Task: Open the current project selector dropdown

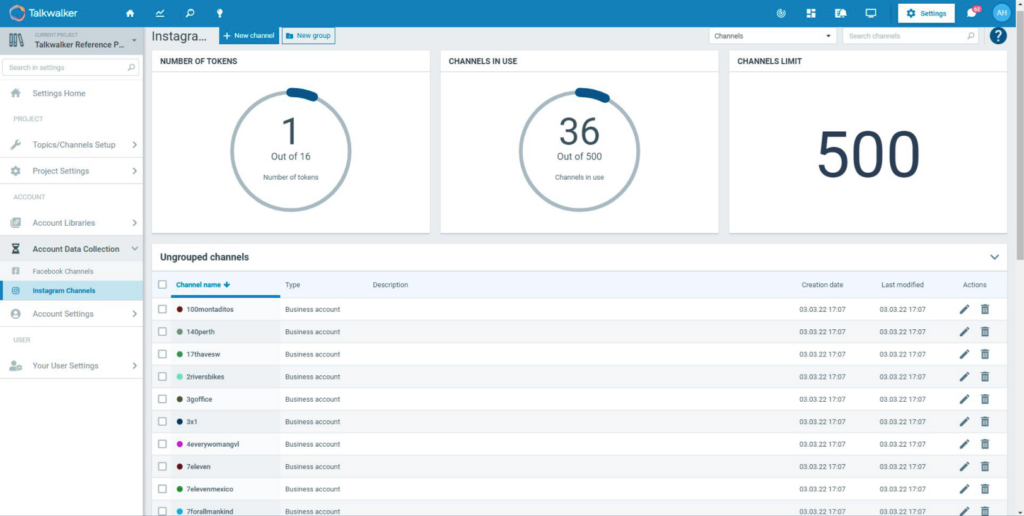Action: pos(71,40)
